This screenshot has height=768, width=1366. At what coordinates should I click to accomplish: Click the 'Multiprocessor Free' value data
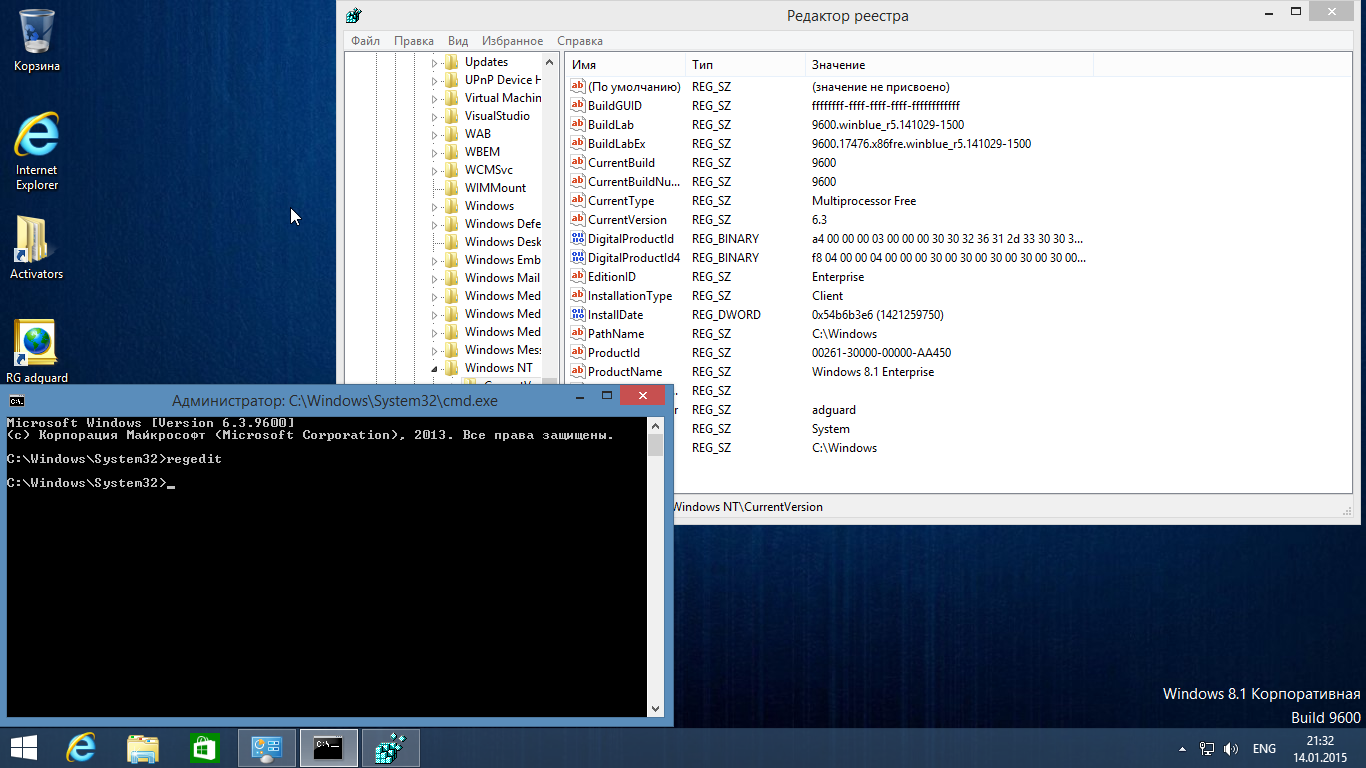(x=864, y=201)
